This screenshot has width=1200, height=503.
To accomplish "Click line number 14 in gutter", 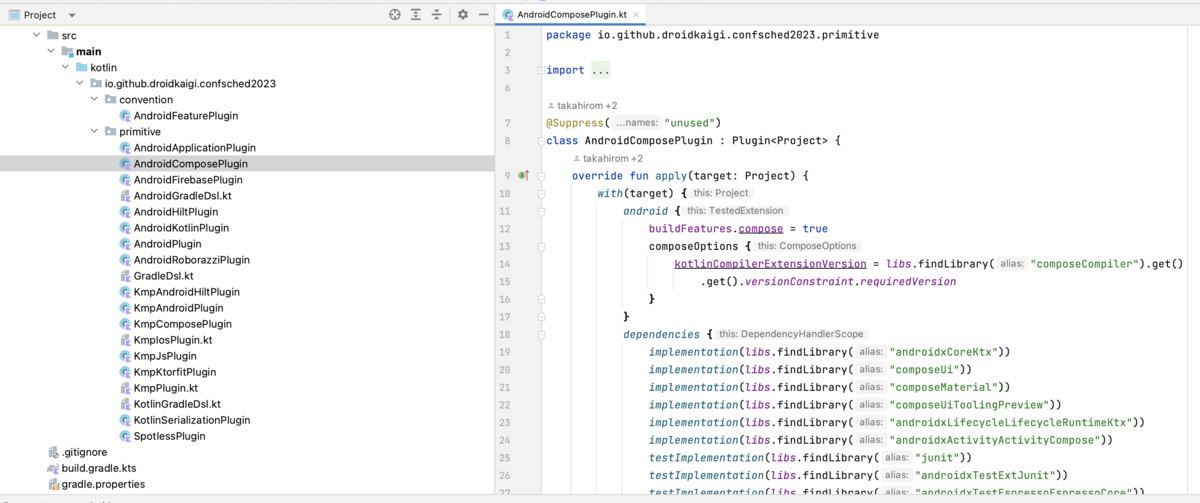I will pyautogui.click(x=504, y=264).
